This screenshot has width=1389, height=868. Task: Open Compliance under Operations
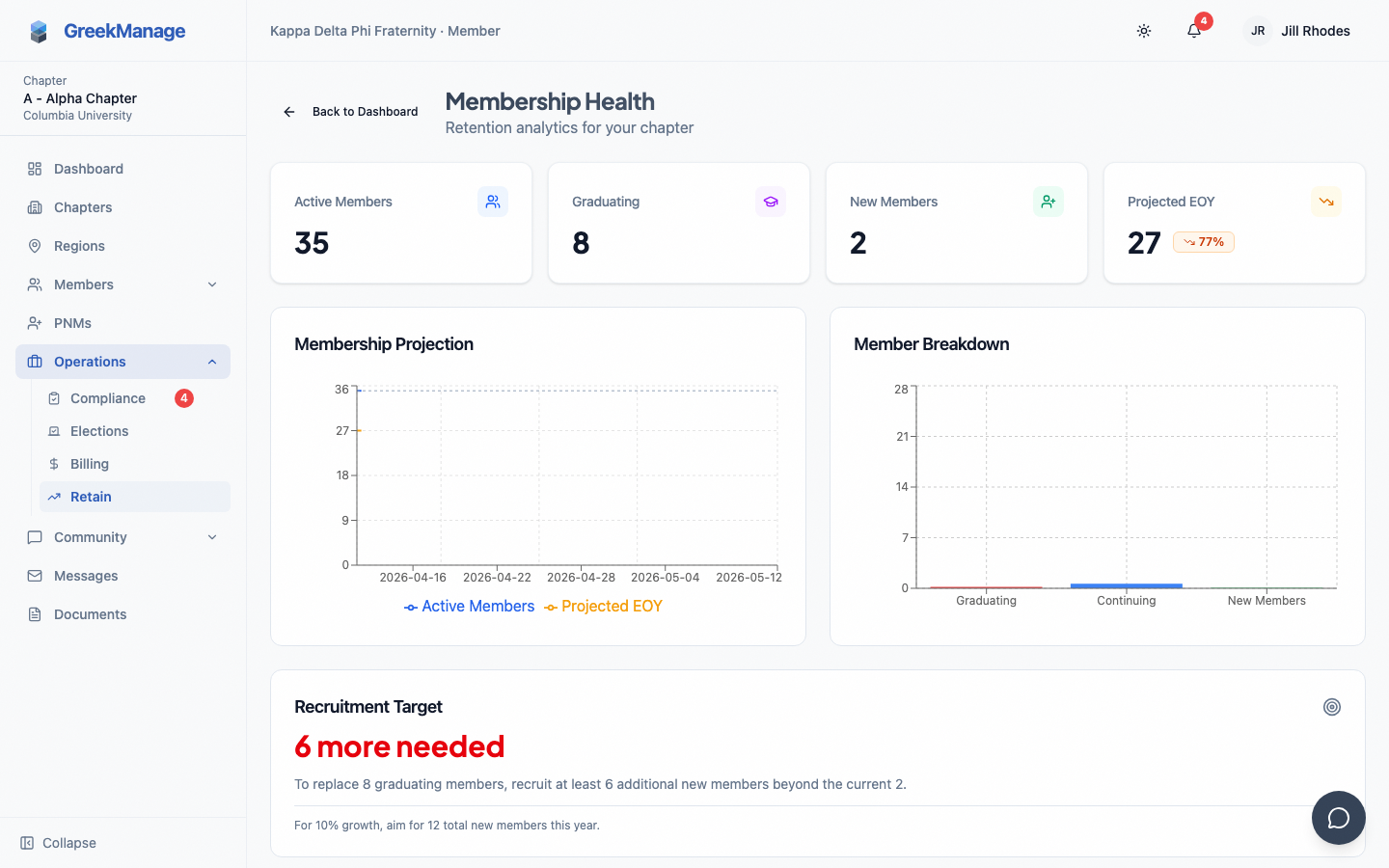(135, 398)
